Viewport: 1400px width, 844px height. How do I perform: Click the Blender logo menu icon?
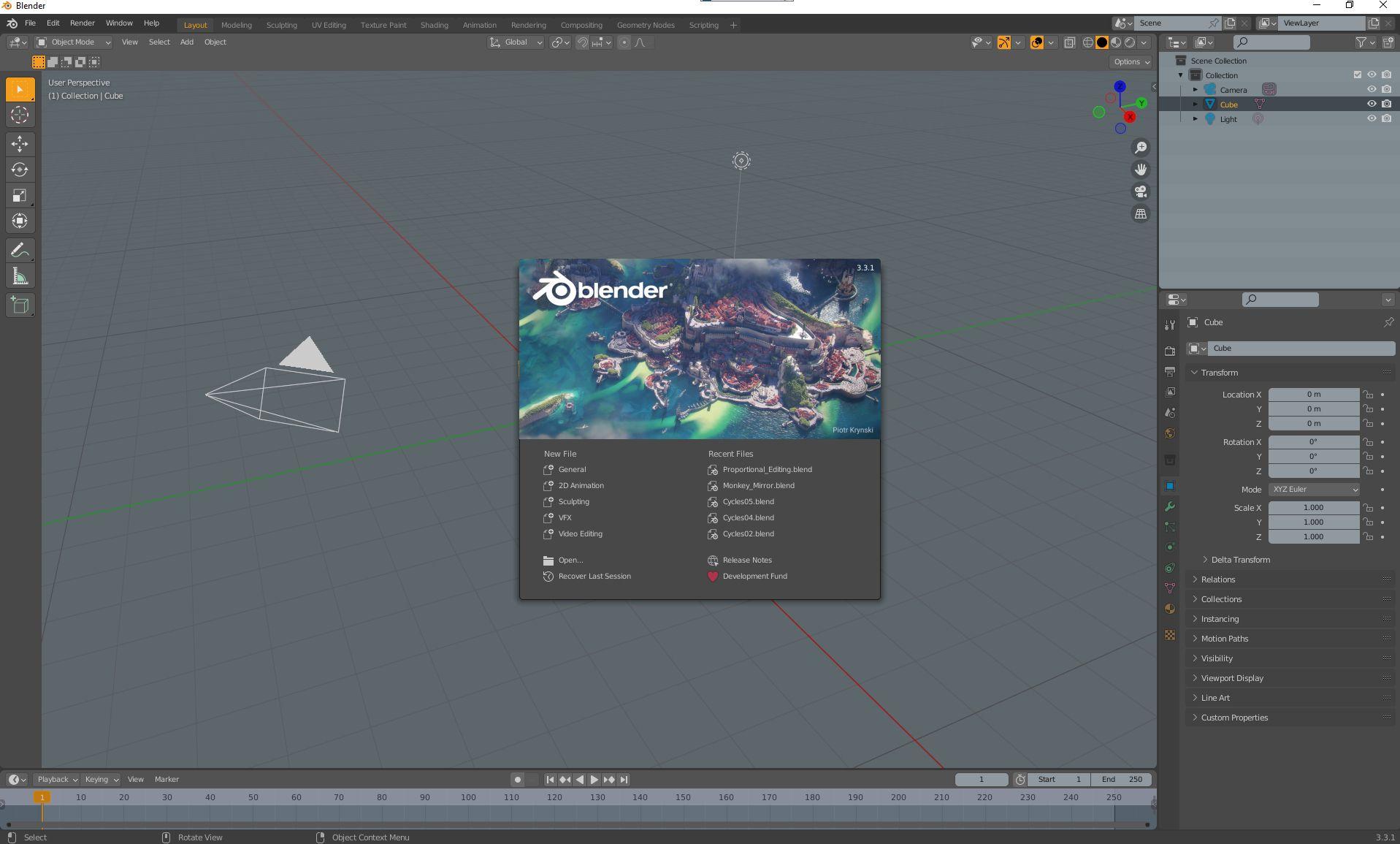coord(12,23)
